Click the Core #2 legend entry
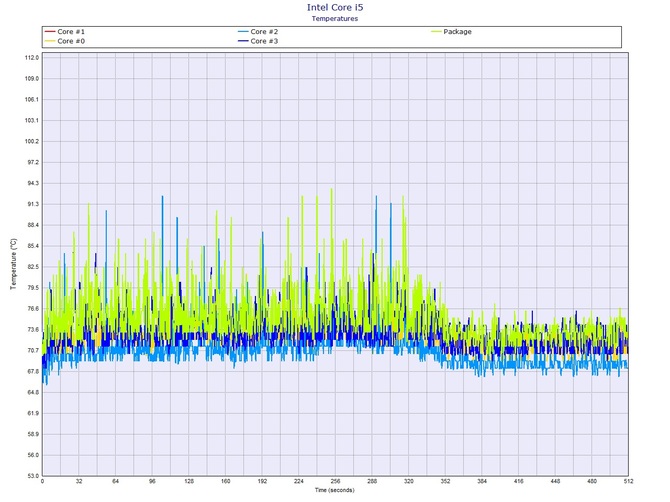670x502 pixels. [x=258, y=32]
